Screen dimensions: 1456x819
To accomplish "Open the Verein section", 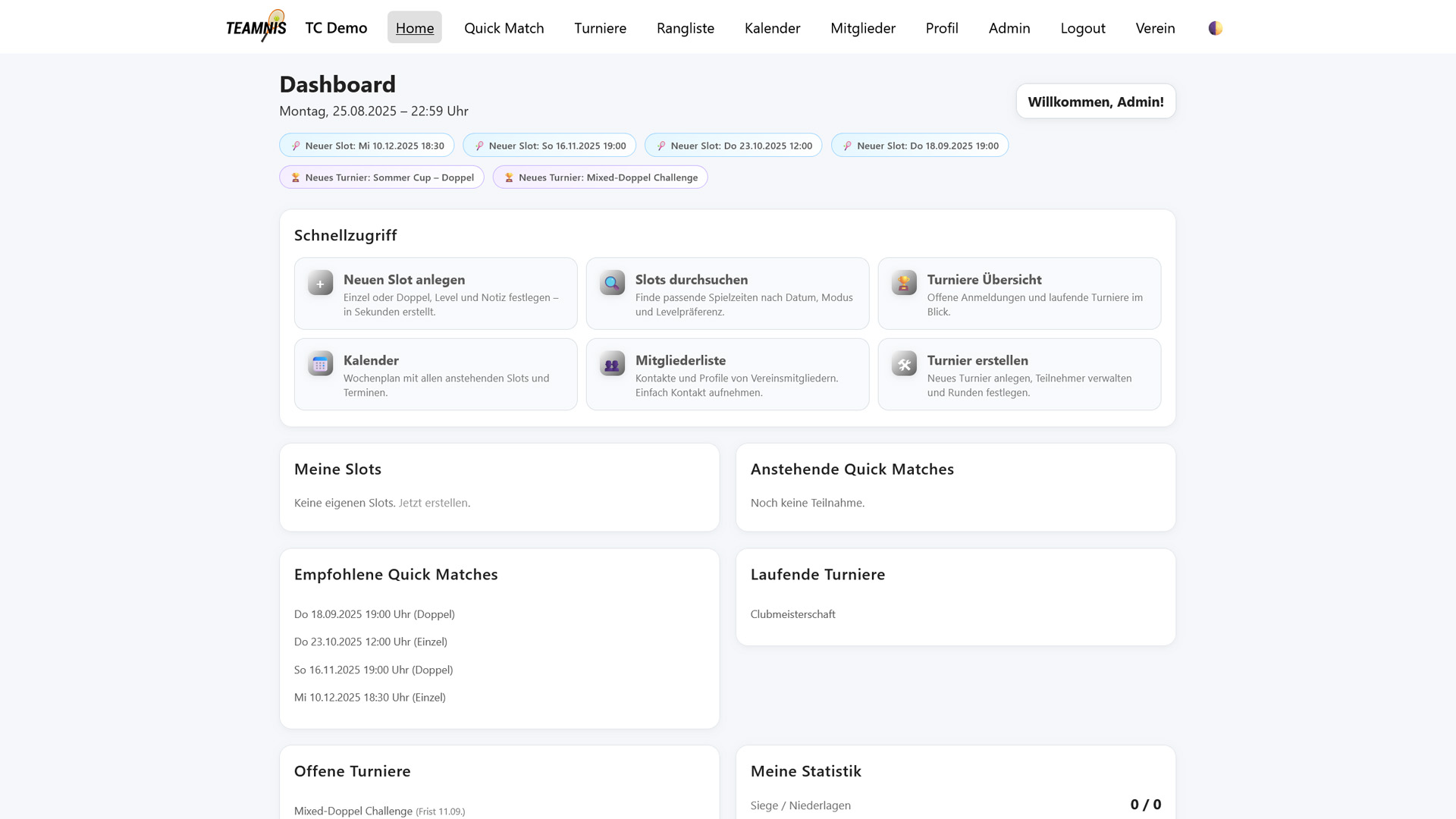I will (1154, 28).
